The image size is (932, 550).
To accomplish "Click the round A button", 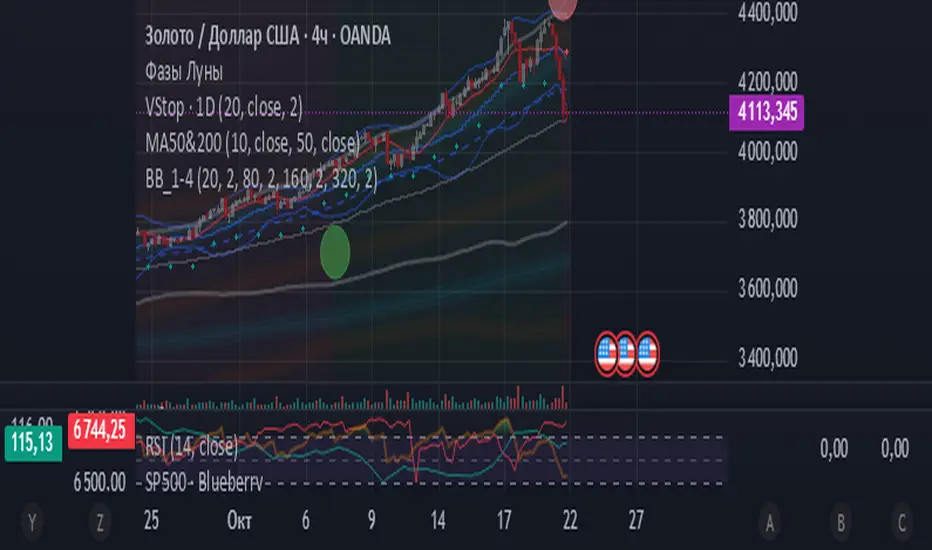I will (770, 523).
